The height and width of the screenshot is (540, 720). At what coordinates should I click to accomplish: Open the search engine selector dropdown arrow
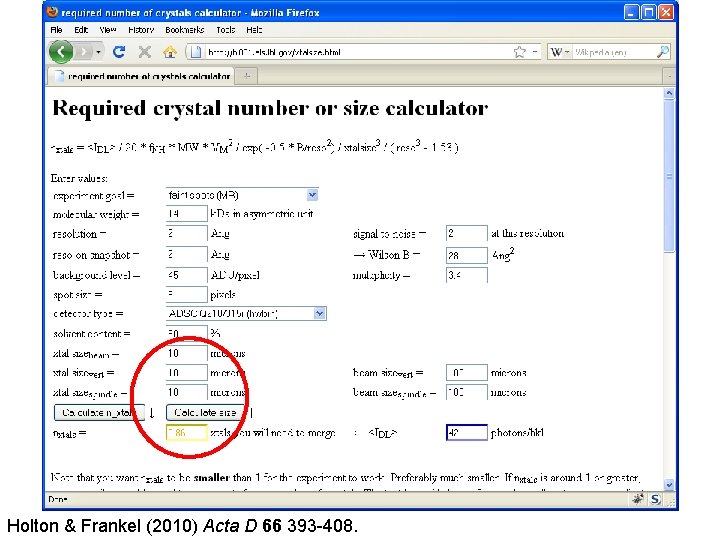pos(567,52)
